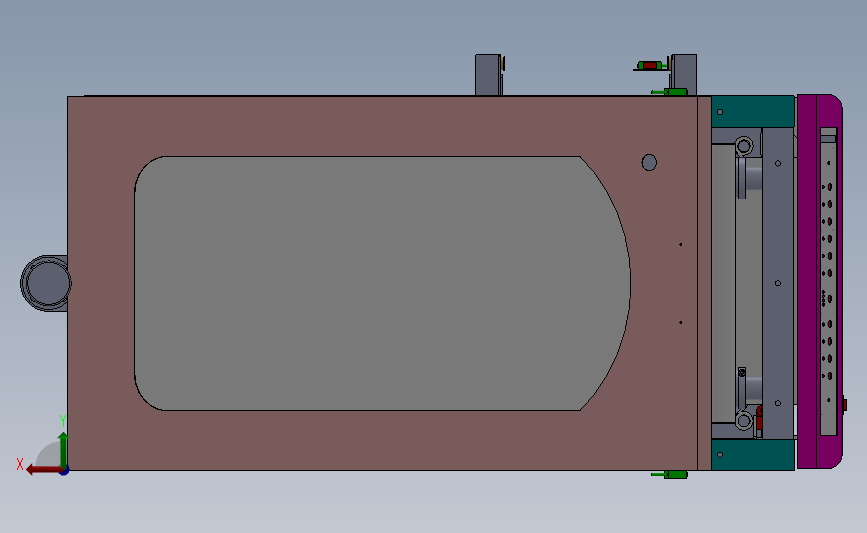Viewport: 867px width, 533px height.
Task: Click the red and green sensor at top
Action: [650, 66]
